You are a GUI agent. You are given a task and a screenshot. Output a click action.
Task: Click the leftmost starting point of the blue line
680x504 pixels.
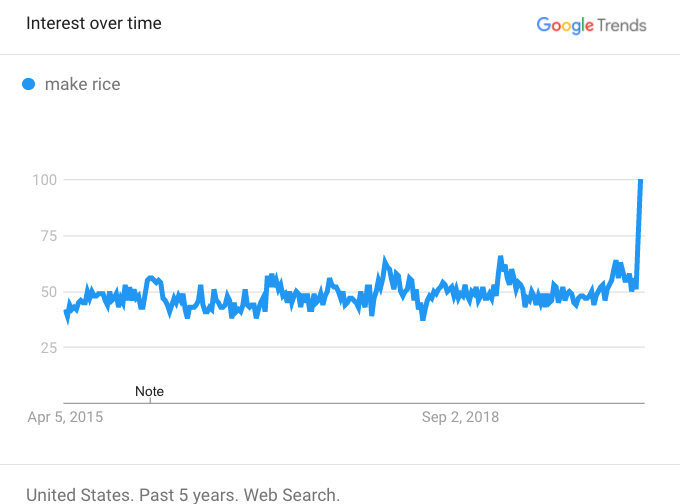66,313
